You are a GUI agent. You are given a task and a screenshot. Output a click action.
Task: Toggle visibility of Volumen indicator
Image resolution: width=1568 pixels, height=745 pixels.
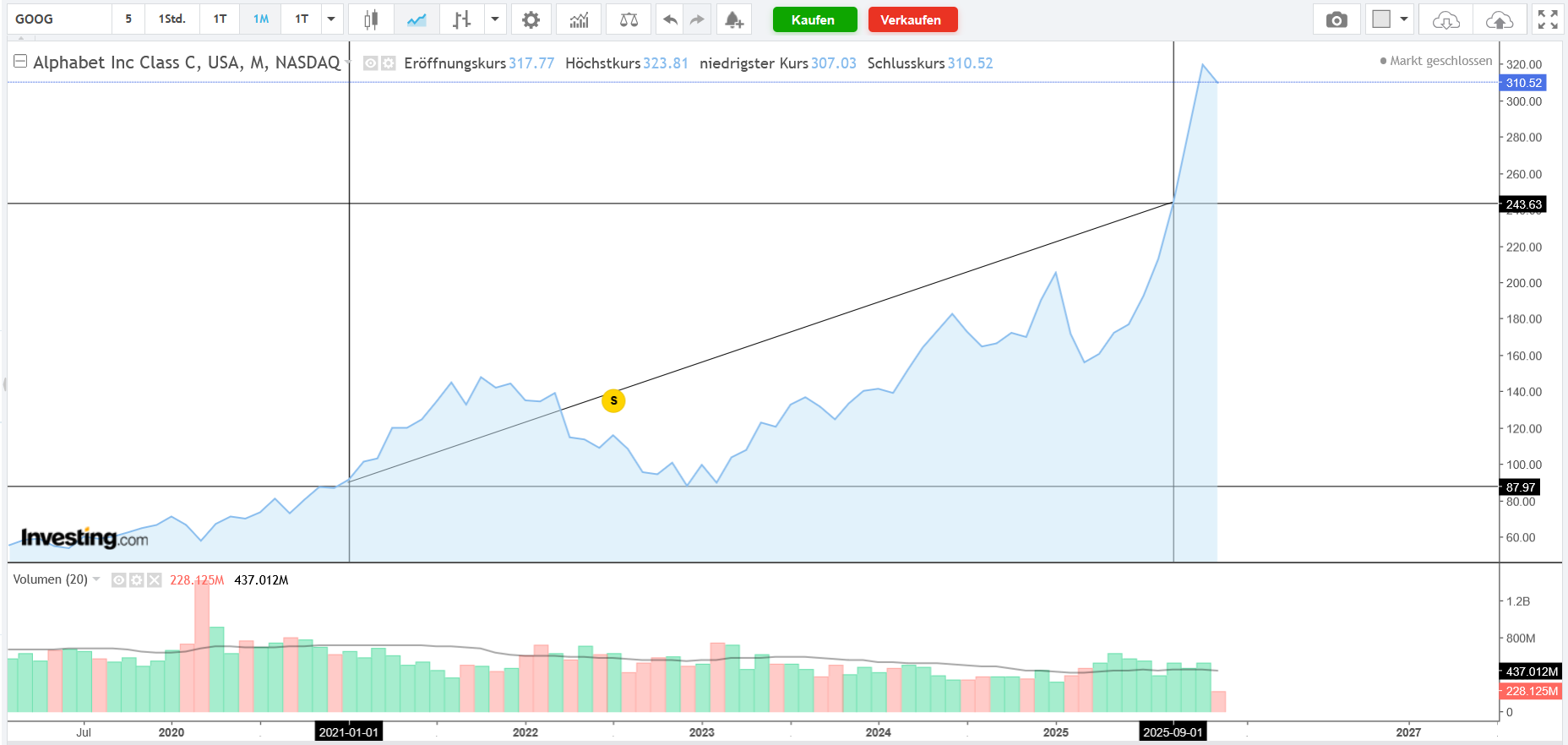119,580
